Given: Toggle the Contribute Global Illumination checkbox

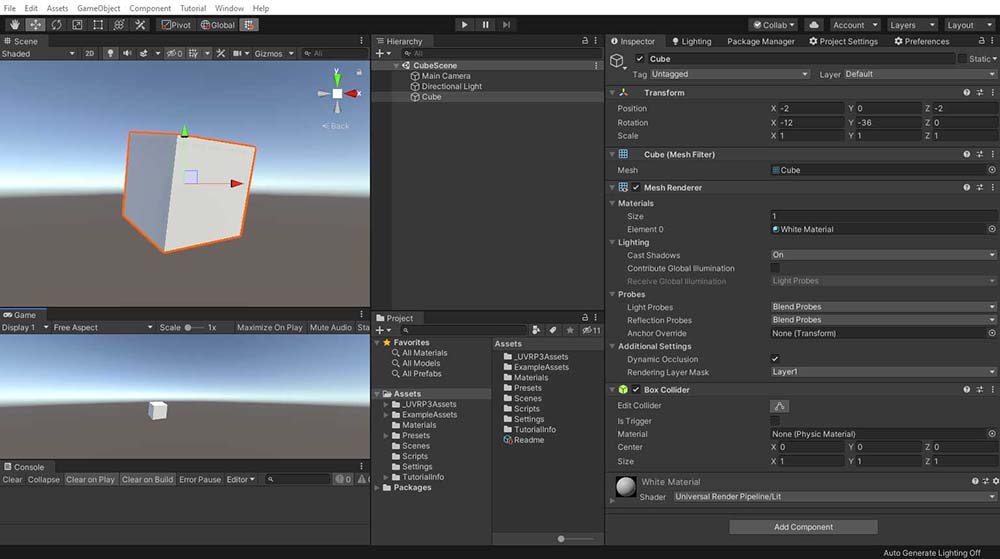Looking at the screenshot, I should [775, 268].
